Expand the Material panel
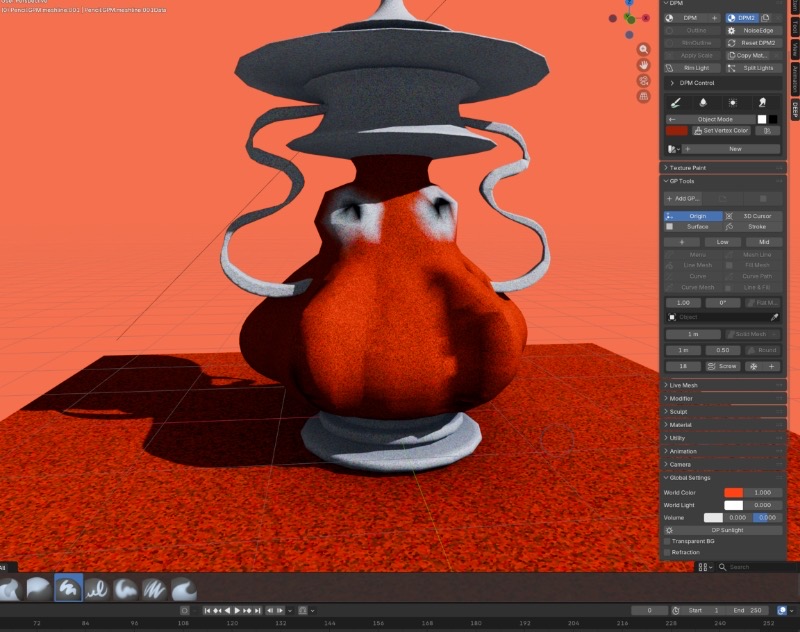Screen dimensions: 800x632 point(722,425)
